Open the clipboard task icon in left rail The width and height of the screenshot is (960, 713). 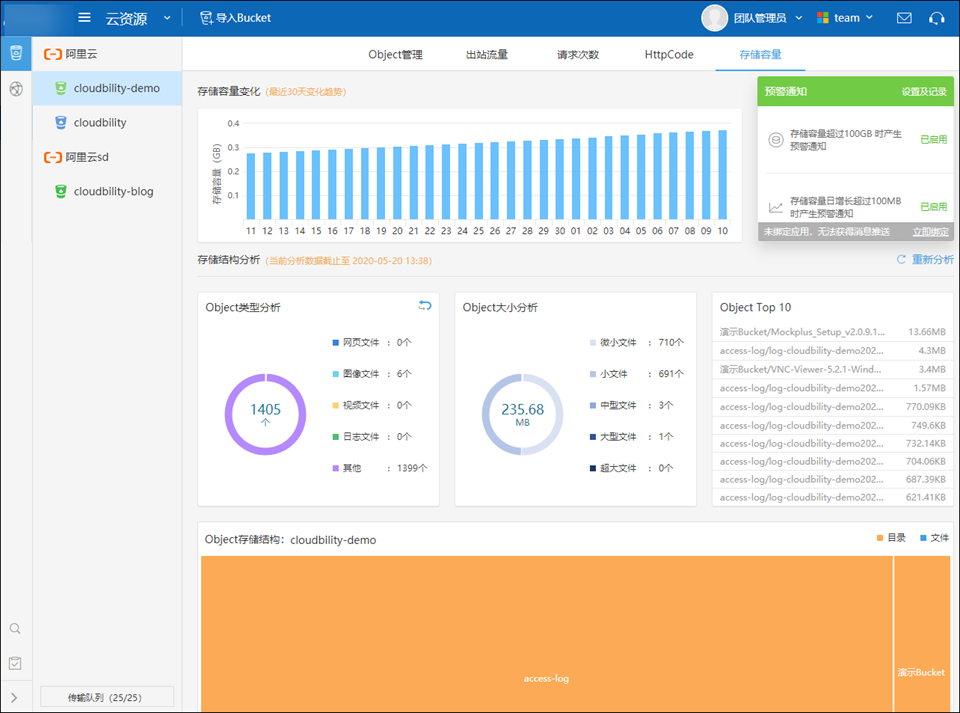pyautogui.click(x=15, y=663)
